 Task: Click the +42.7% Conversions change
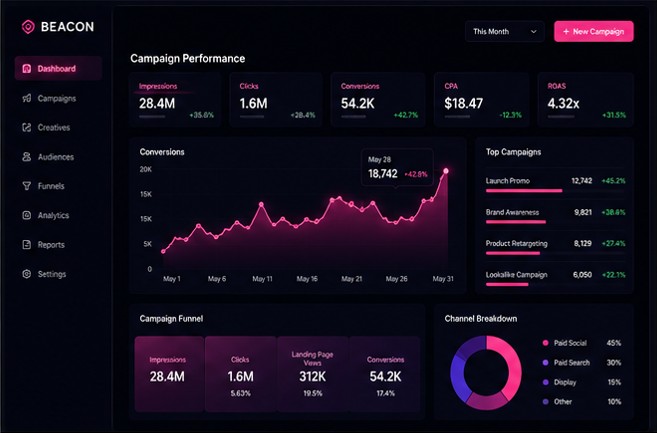(x=406, y=115)
